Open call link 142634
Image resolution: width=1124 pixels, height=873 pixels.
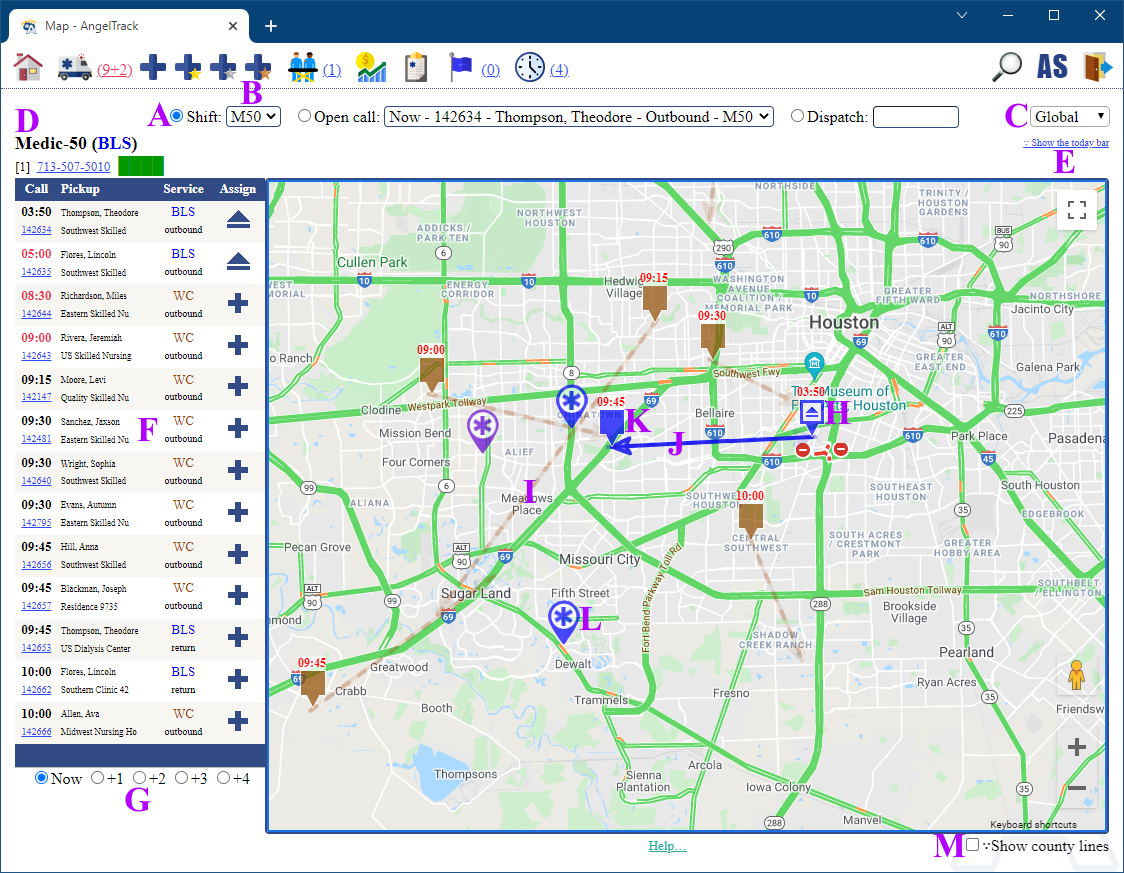pyautogui.click(x=36, y=230)
